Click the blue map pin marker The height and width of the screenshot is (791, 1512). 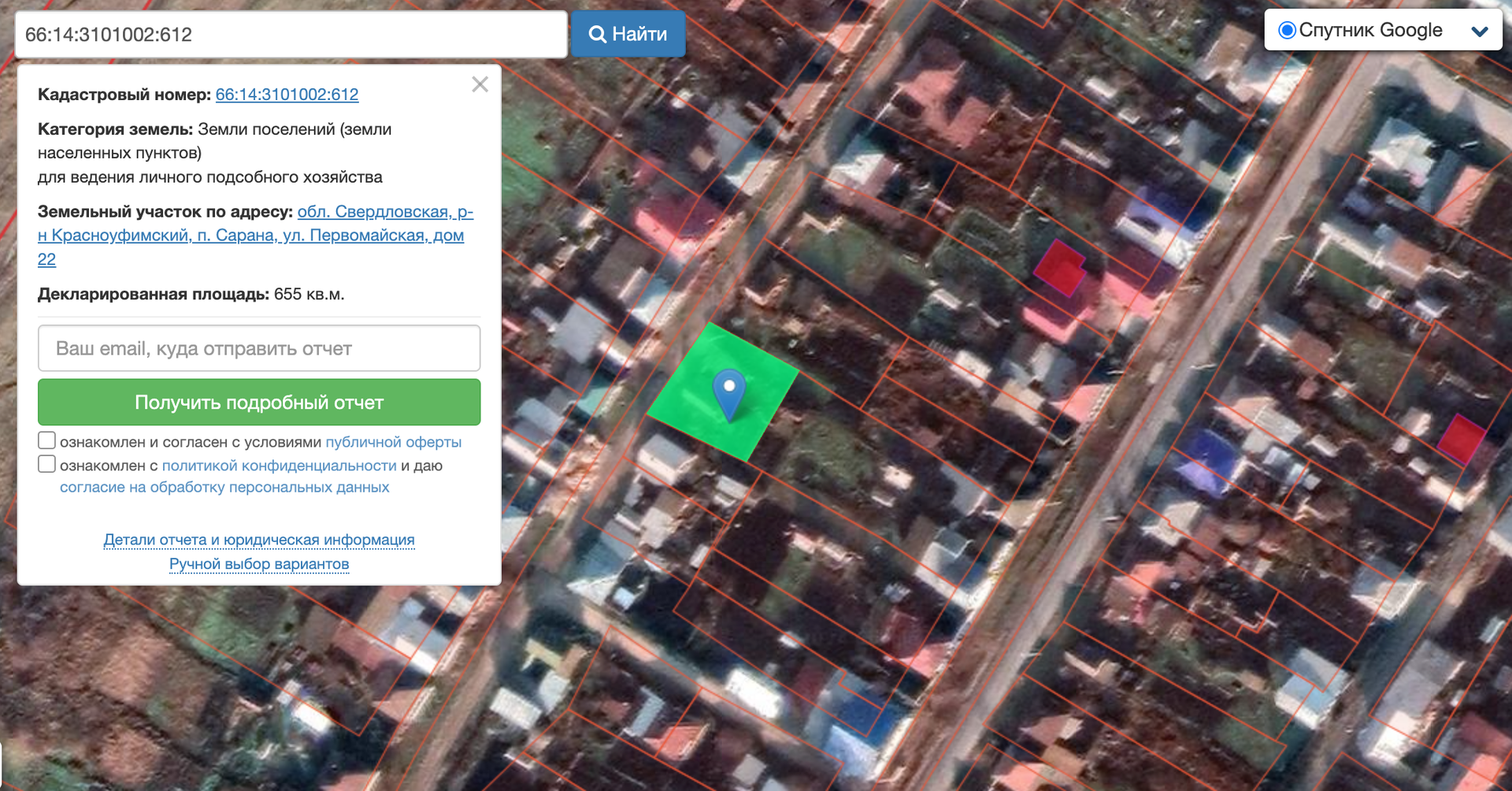point(729,394)
